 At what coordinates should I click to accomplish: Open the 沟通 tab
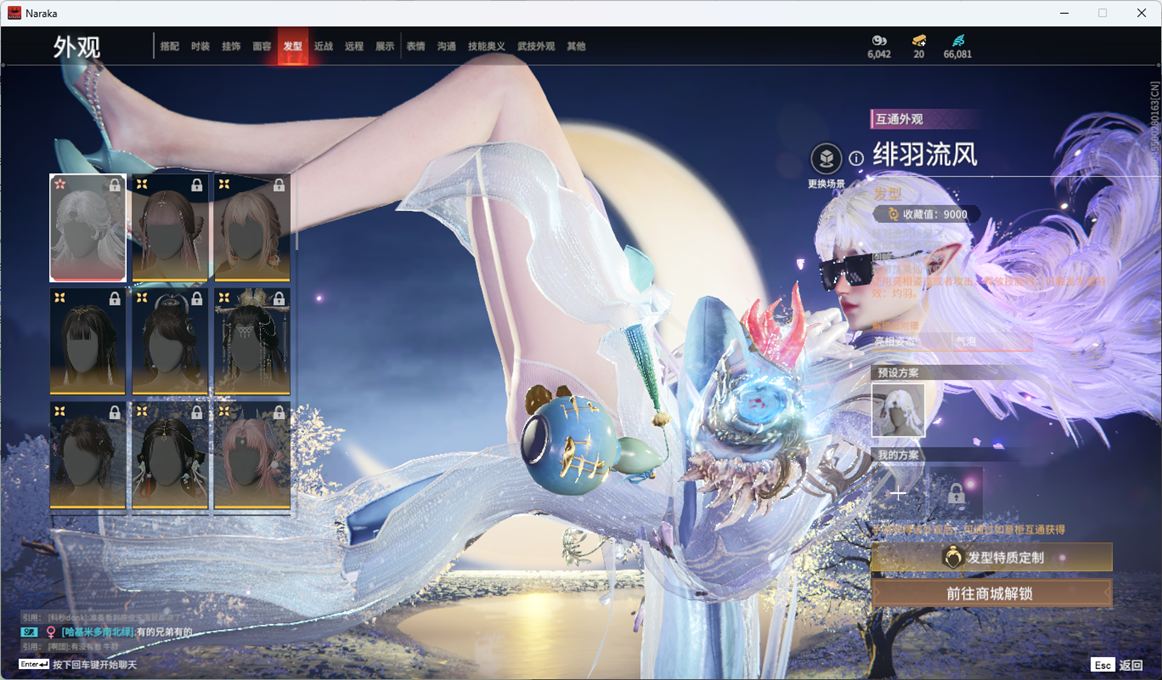pos(446,46)
